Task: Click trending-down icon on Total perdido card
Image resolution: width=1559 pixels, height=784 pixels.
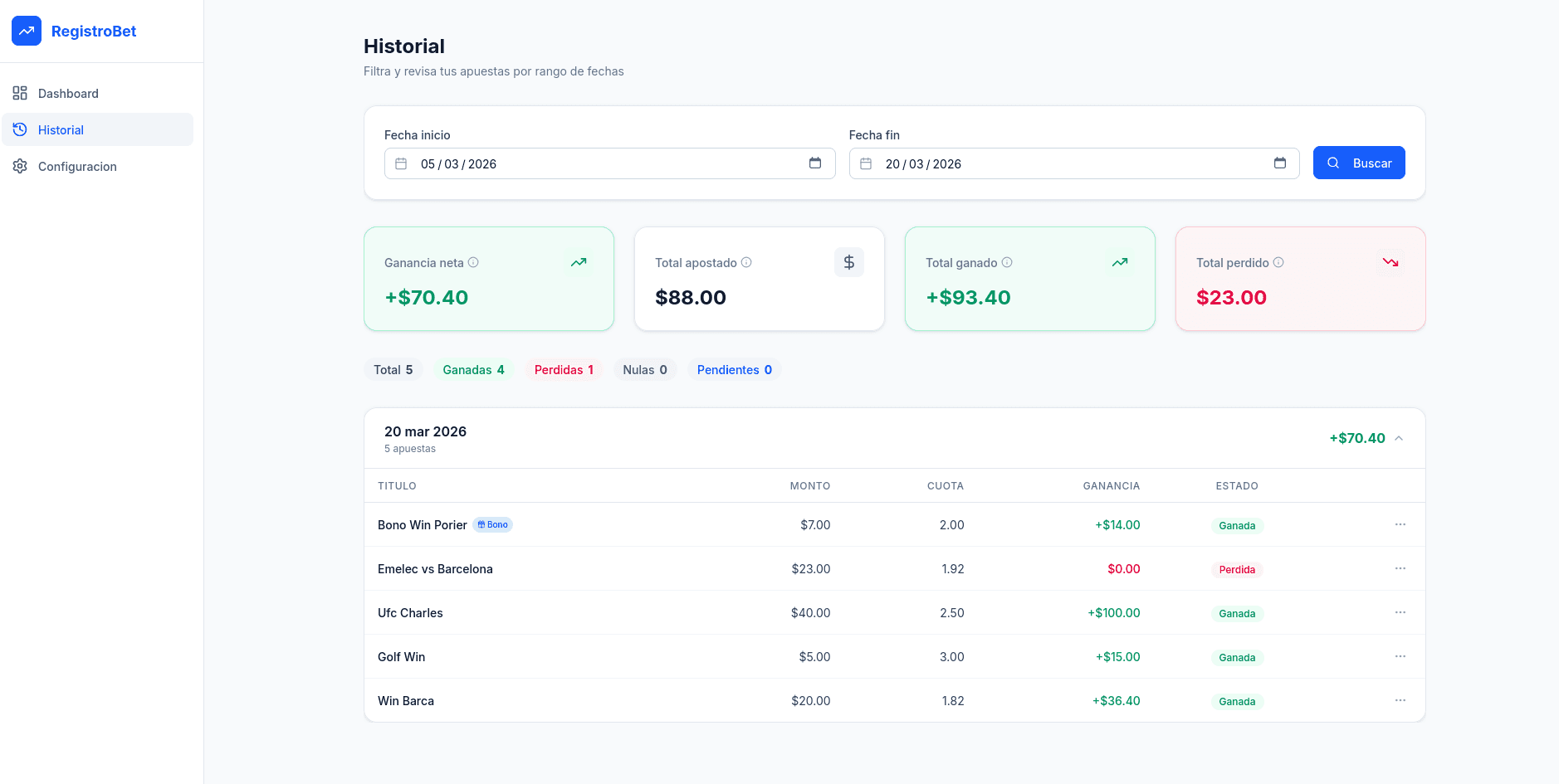Action: [1390, 262]
